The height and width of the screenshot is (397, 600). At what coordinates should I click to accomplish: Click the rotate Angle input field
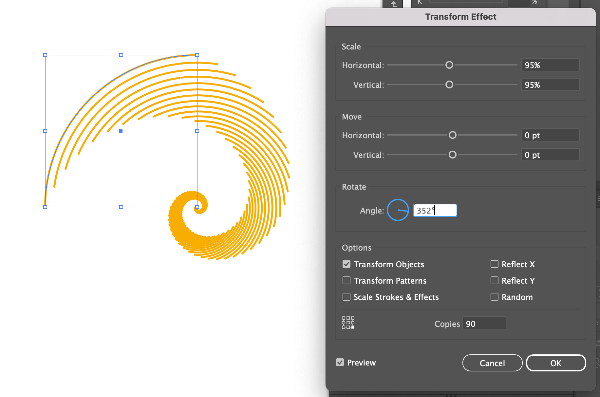435,211
